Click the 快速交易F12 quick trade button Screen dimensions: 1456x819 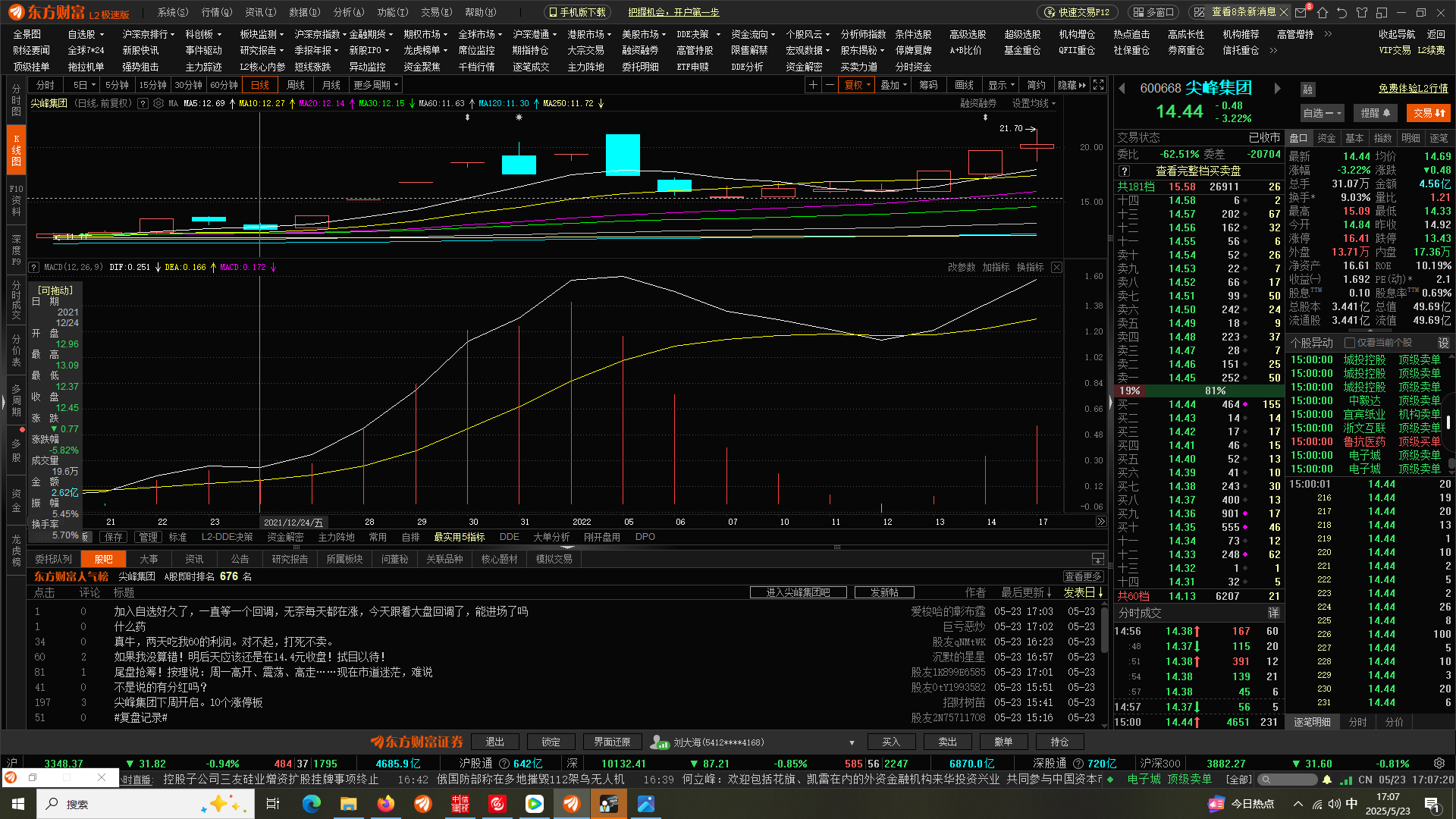[1078, 12]
